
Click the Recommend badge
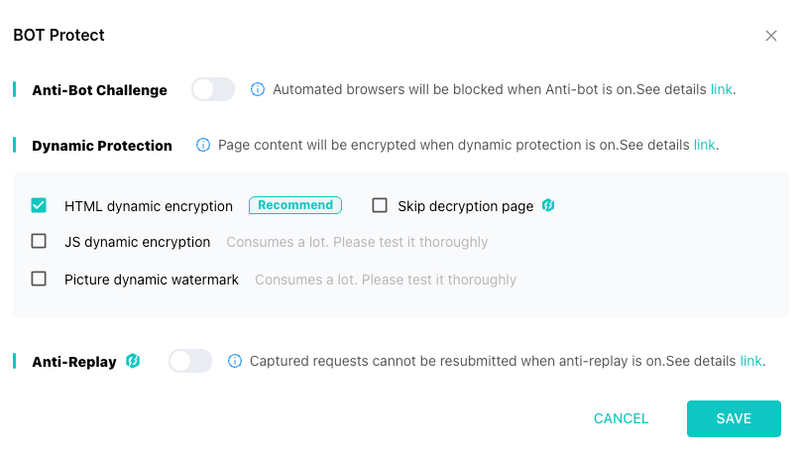295,205
